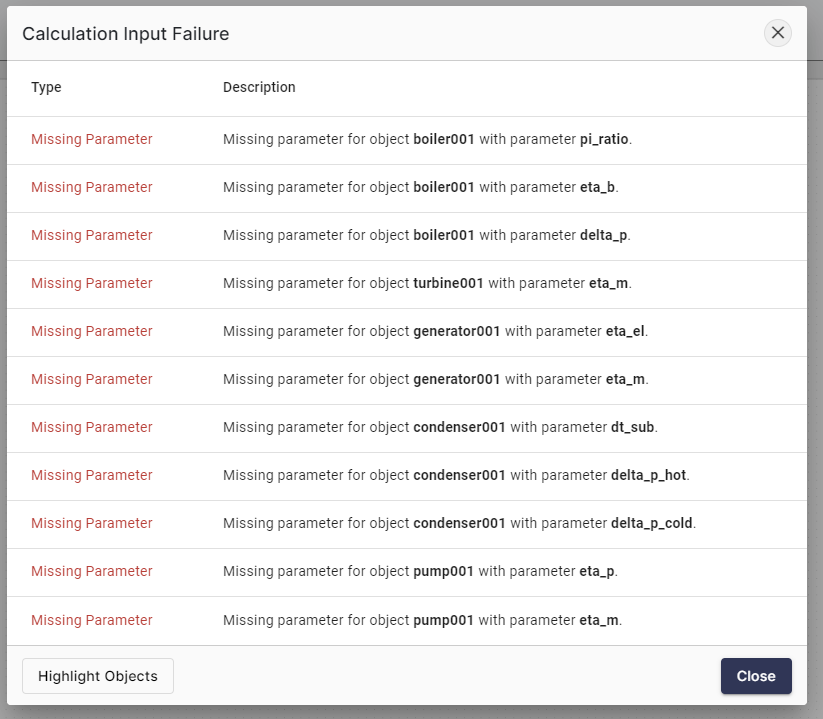Click Missing Parameter for condenser001 delta_p_hot
Screen dimensions: 823x719
[x=92, y=475]
